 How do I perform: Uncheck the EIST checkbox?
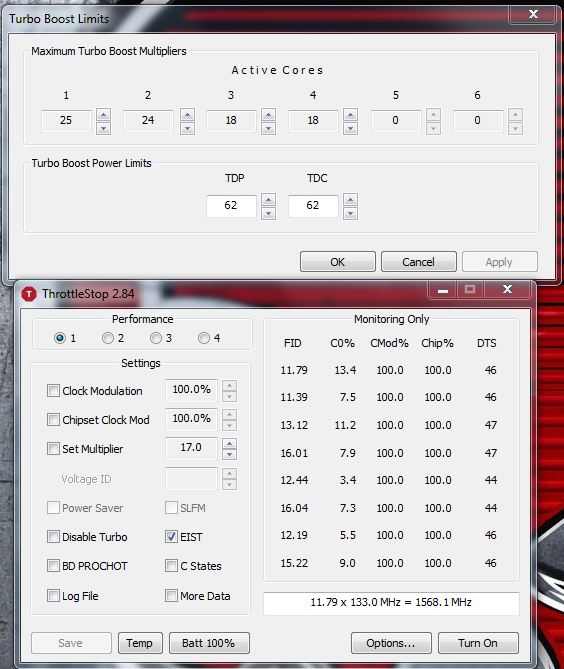(x=171, y=536)
